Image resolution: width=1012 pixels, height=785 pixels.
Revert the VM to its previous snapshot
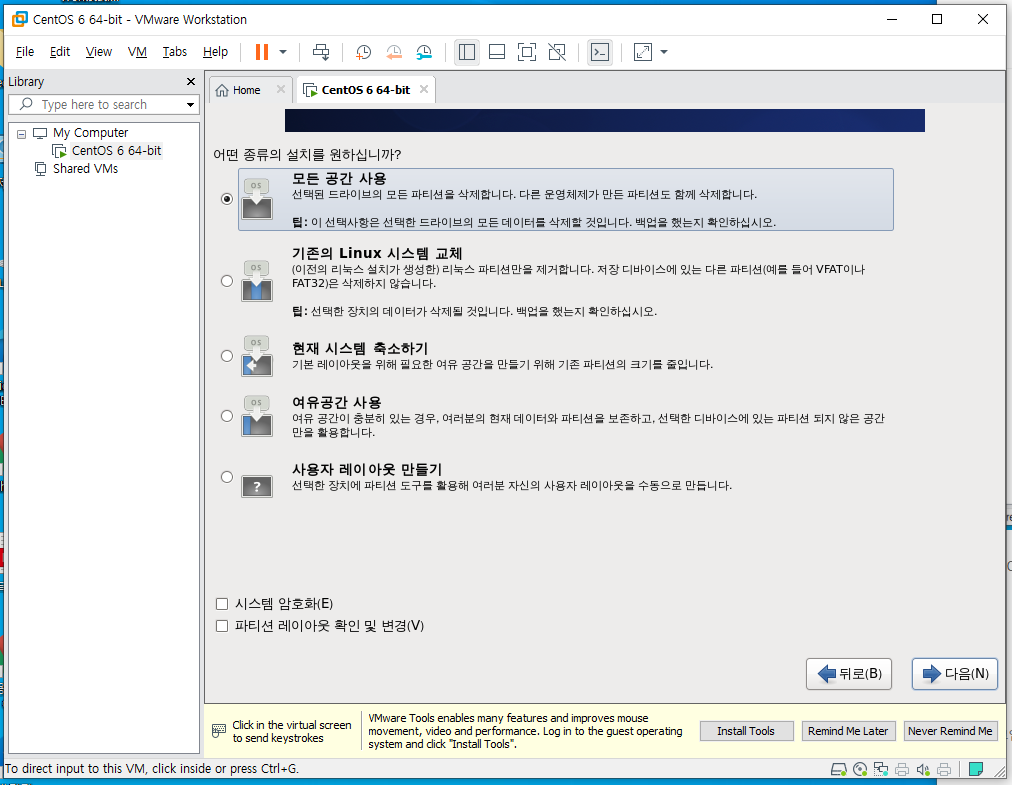click(x=394, y=52)
